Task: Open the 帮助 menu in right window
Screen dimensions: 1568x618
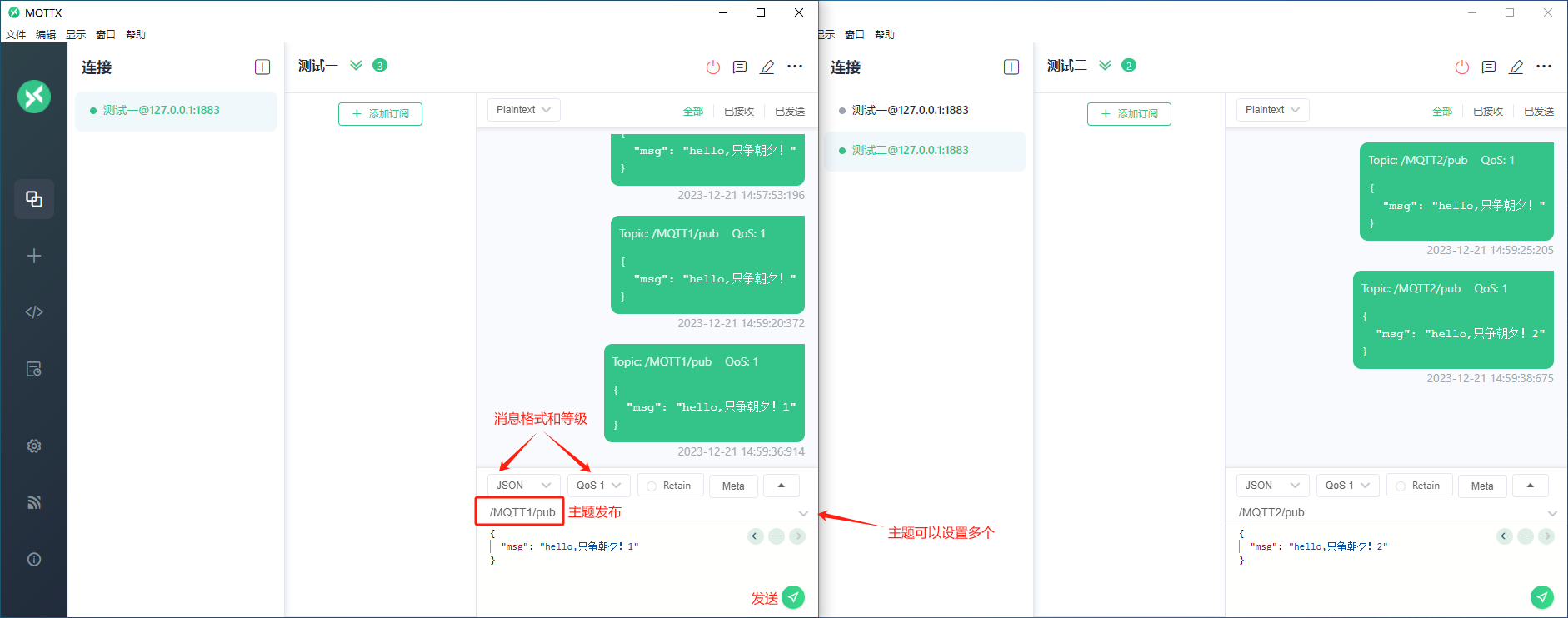Action: click(x=885, y=34)
